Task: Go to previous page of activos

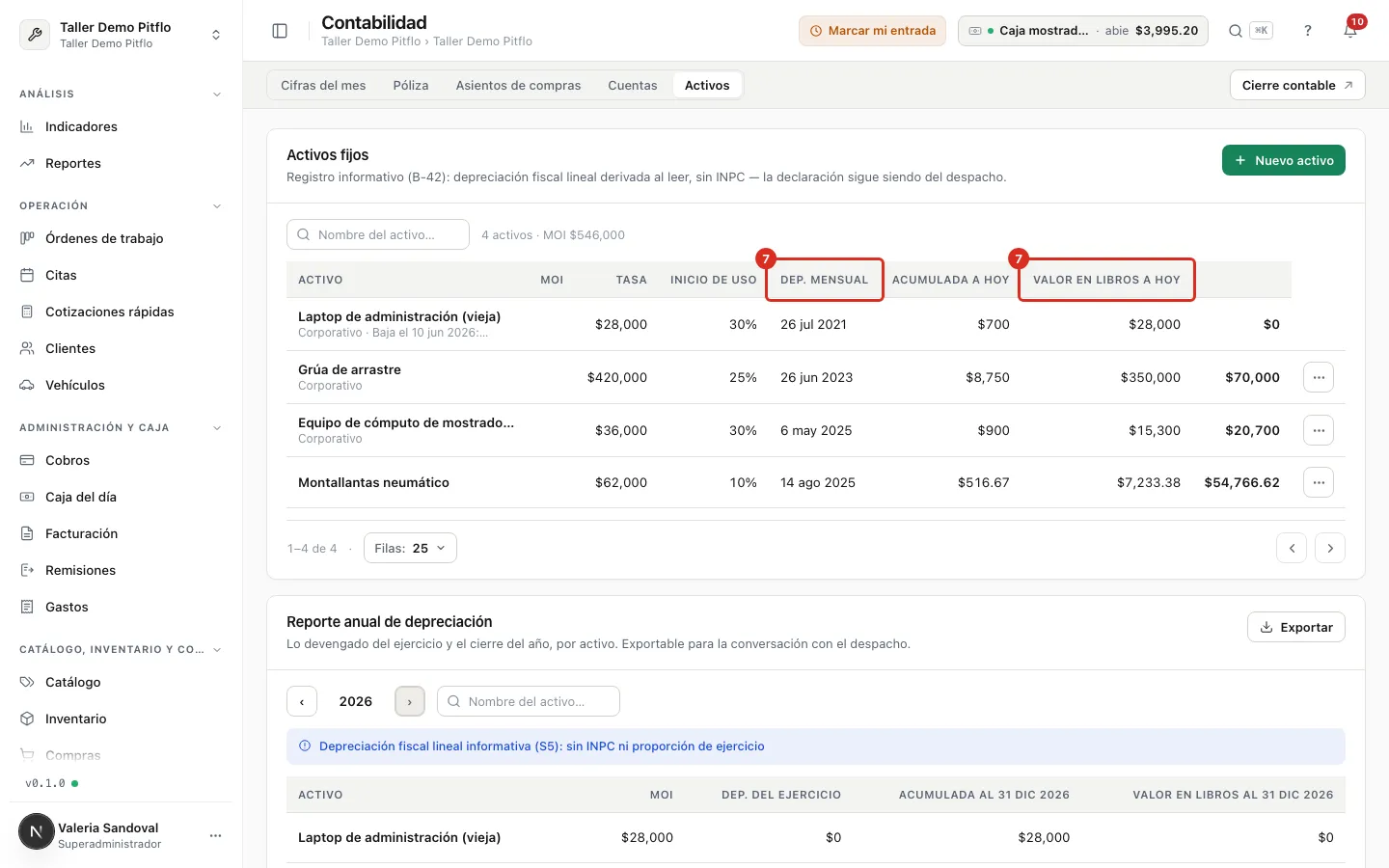Action: (1292, 548)
